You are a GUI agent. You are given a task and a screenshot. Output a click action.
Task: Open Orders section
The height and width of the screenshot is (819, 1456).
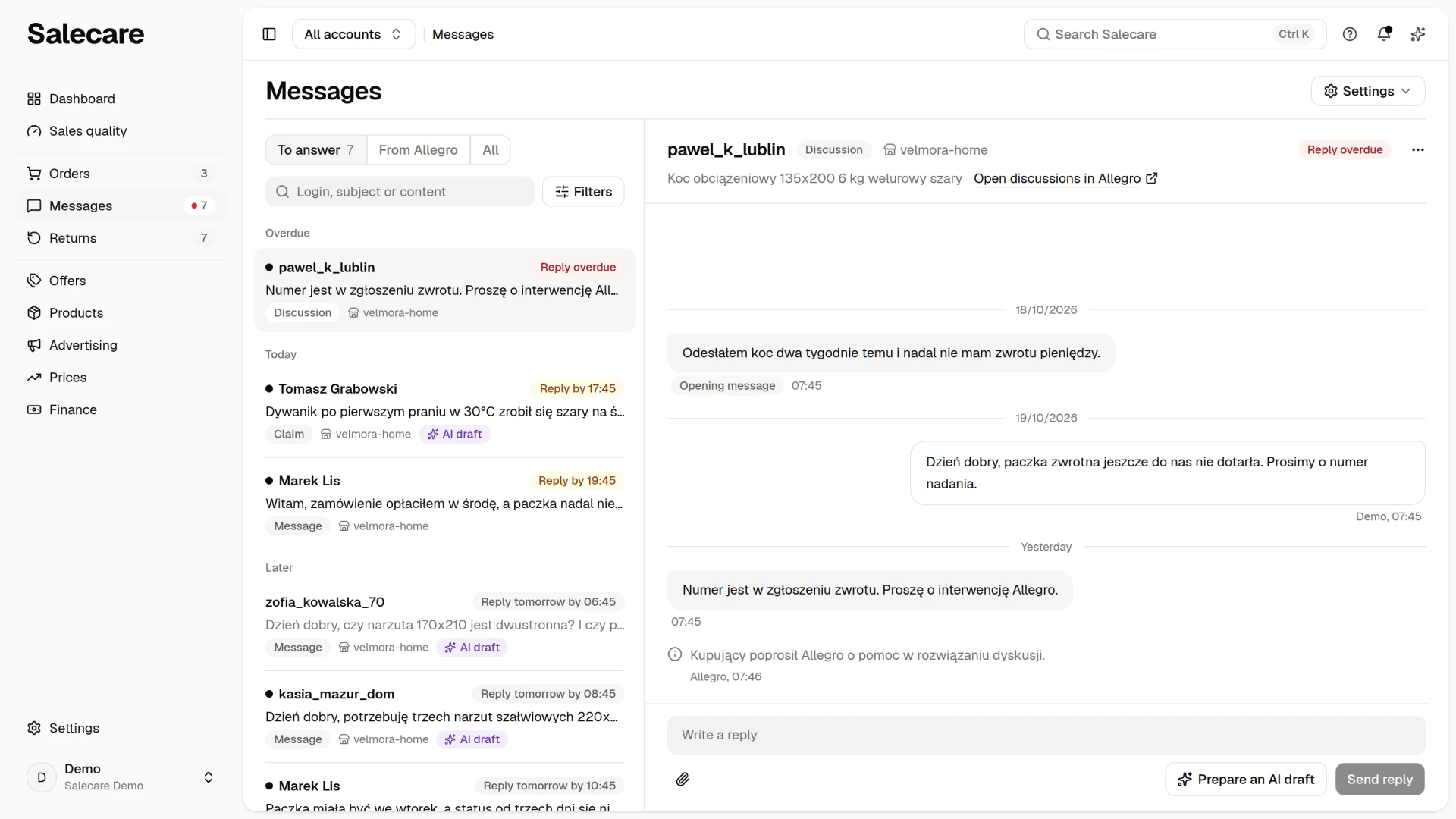121,174
